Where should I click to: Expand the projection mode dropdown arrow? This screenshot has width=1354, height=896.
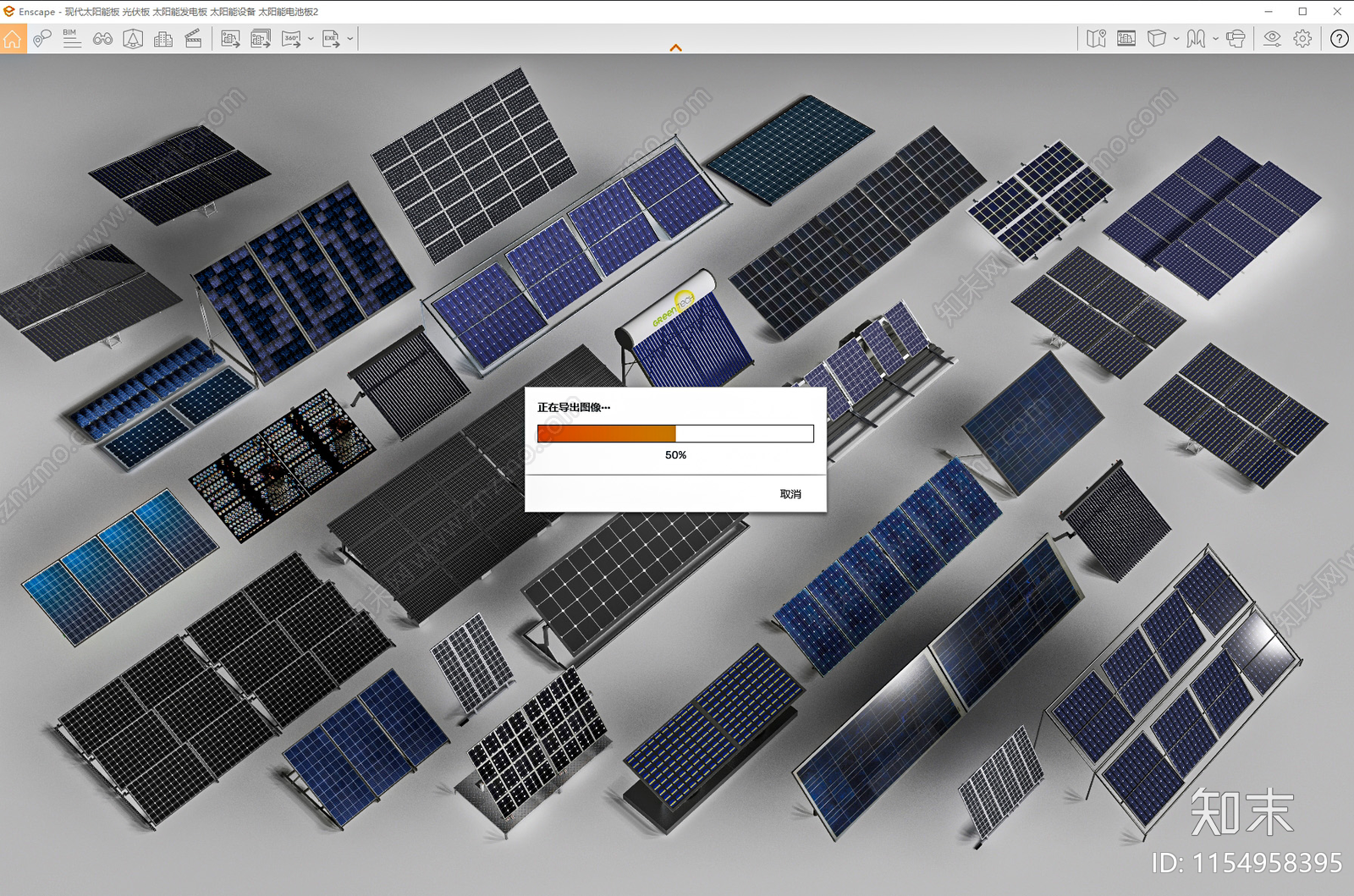(1176, 39)
